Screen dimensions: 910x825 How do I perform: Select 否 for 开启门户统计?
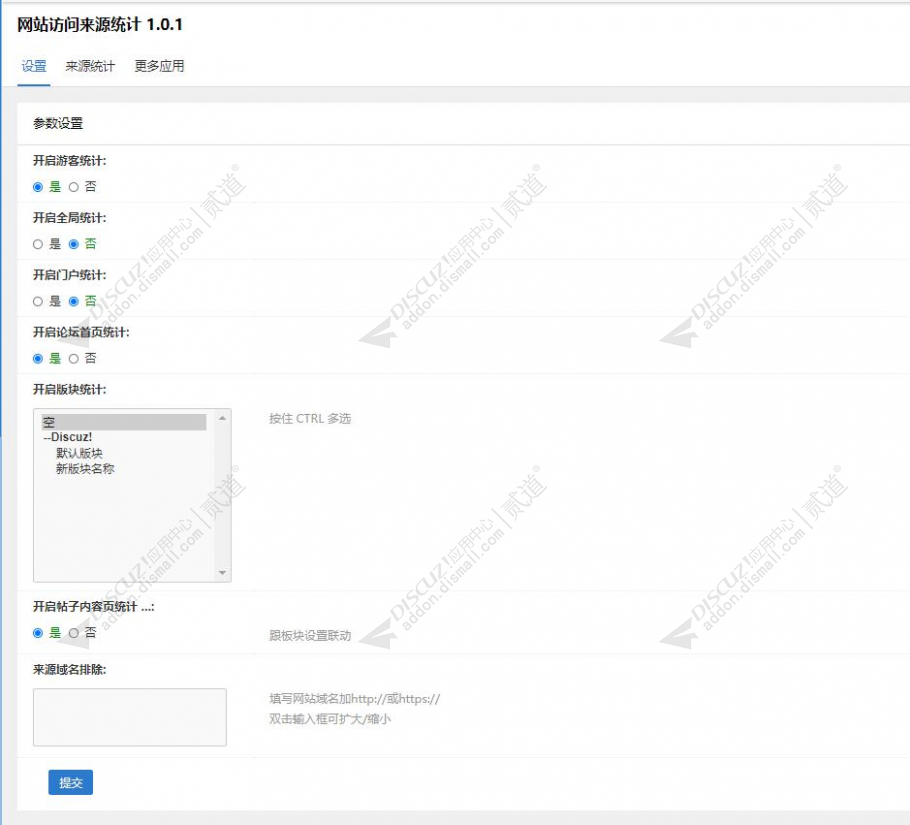coord(74,301)
